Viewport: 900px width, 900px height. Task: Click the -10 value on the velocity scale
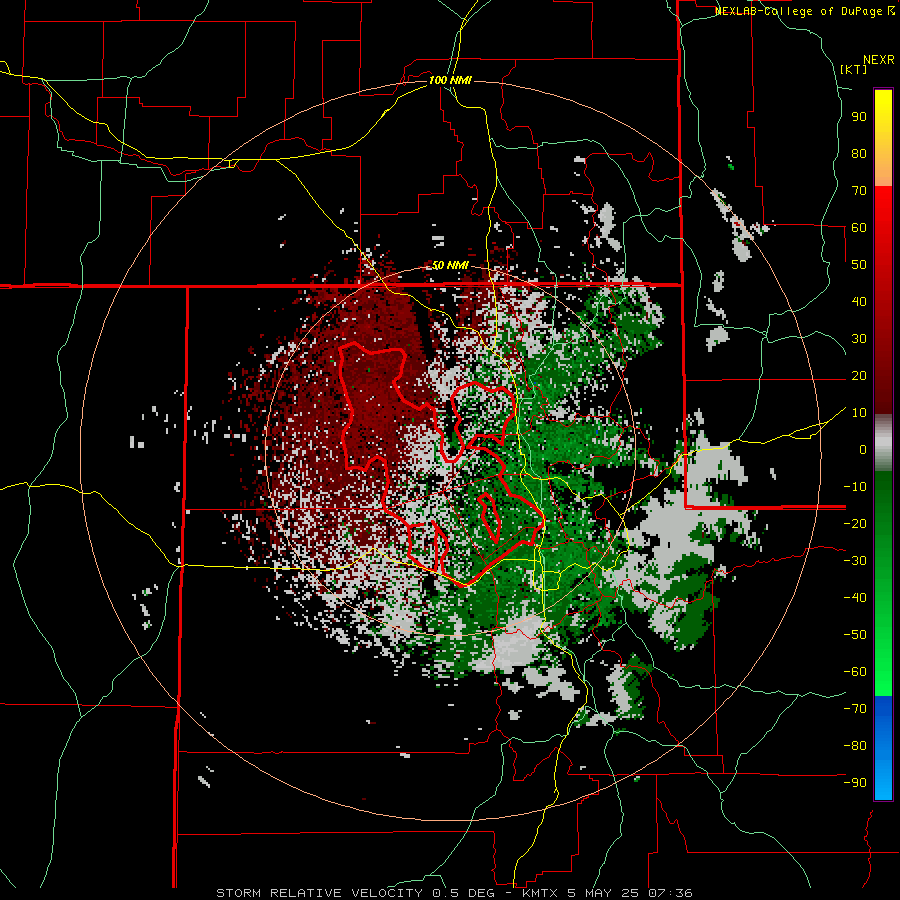(x=855, y=487)
